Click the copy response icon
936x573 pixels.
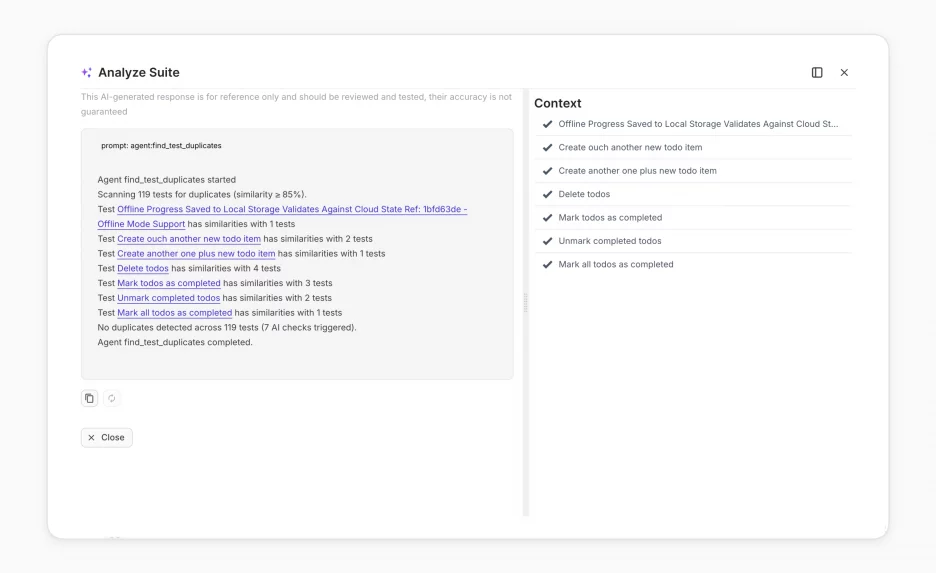pos(90,398)
